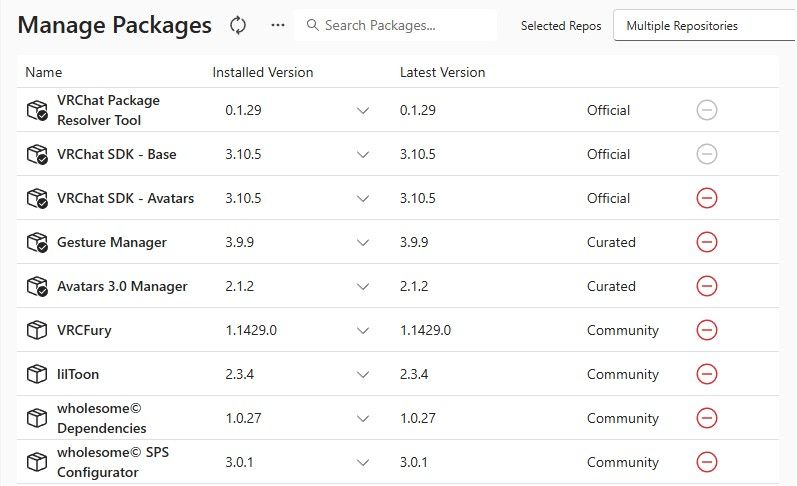The height and width of the screenshot is (486, 797).
Task: Click Curated label in Gesture Manager row
Action: point(611,242)
